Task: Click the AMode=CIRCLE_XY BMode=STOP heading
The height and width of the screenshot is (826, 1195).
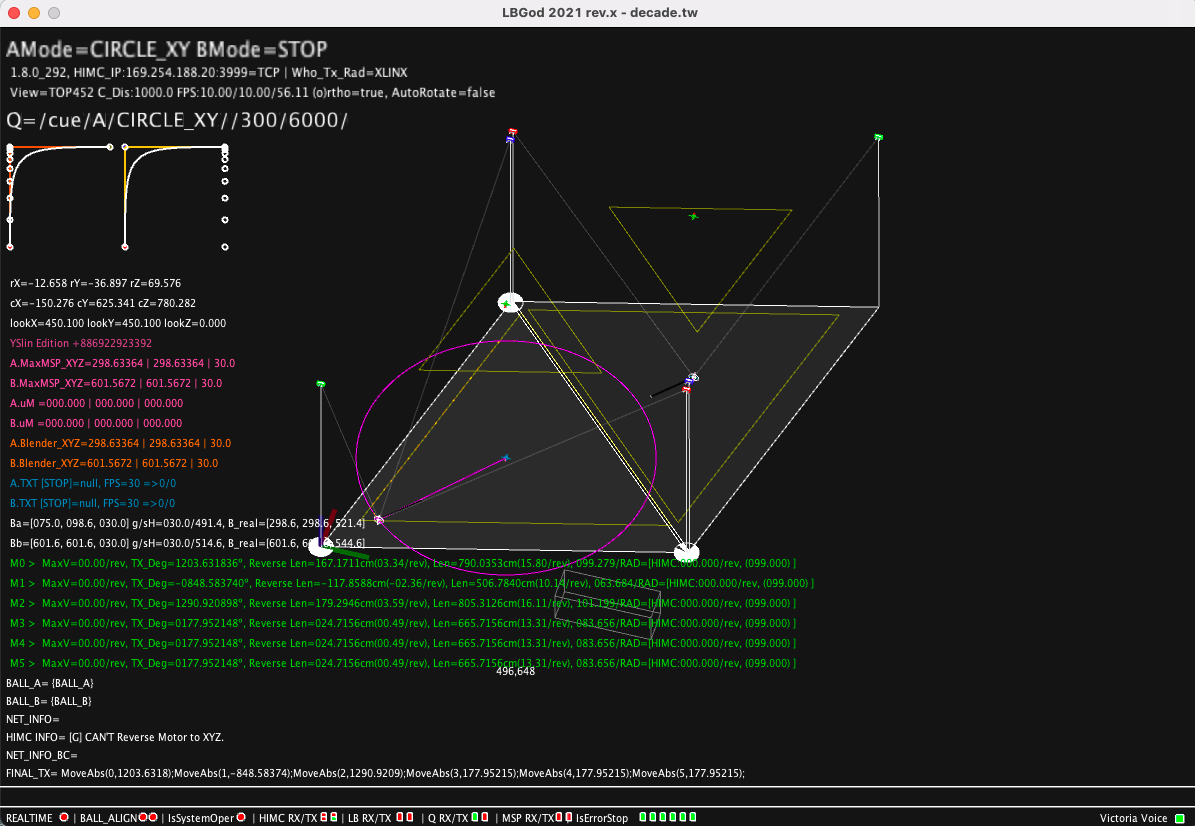Action: [x=167, y=50]
